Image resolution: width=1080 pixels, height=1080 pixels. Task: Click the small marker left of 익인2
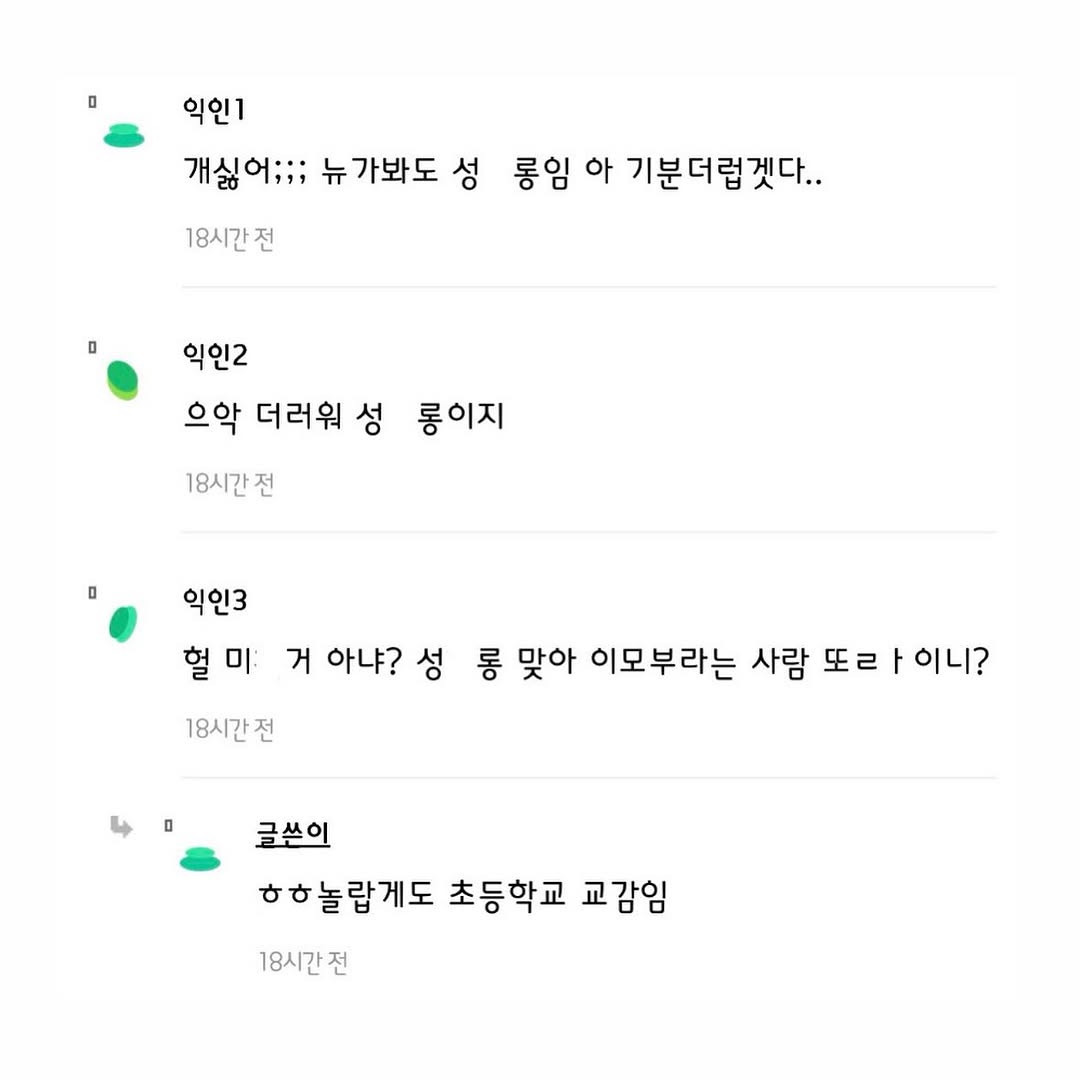[x=92, y=347]
